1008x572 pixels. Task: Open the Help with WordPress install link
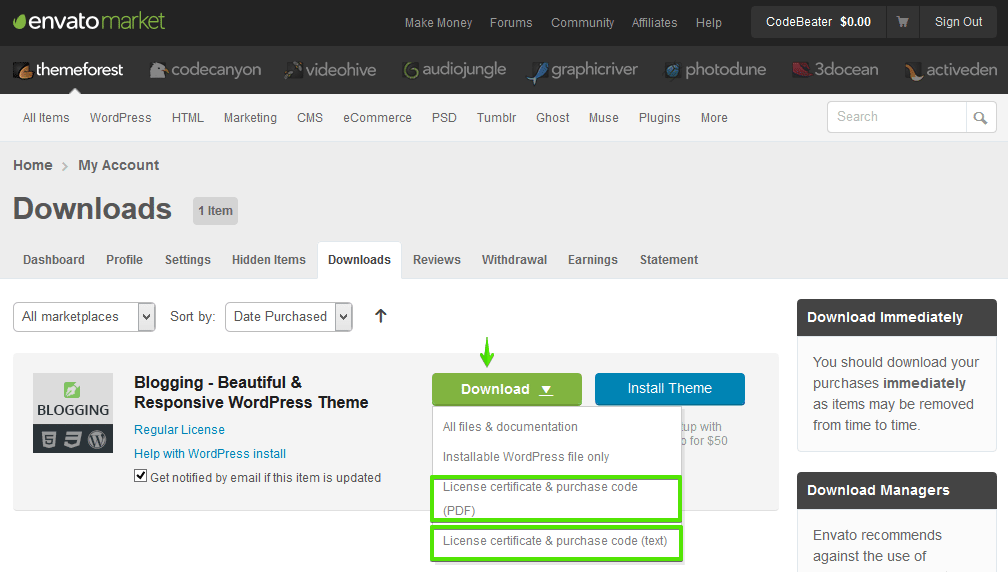pos(210,454)
